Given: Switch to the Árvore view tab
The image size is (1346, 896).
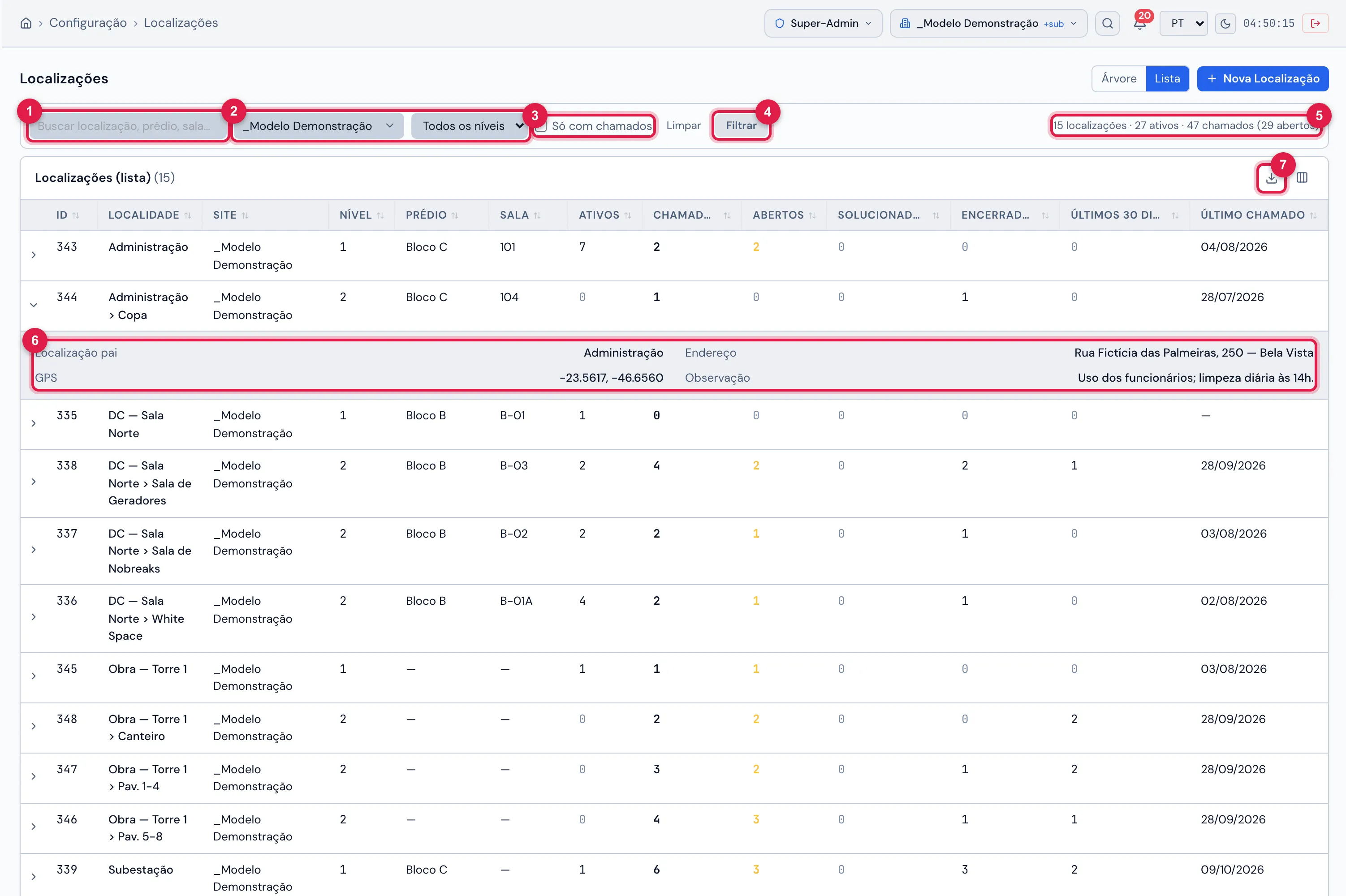Looking at the screenshot, I should pos(1118,79).
